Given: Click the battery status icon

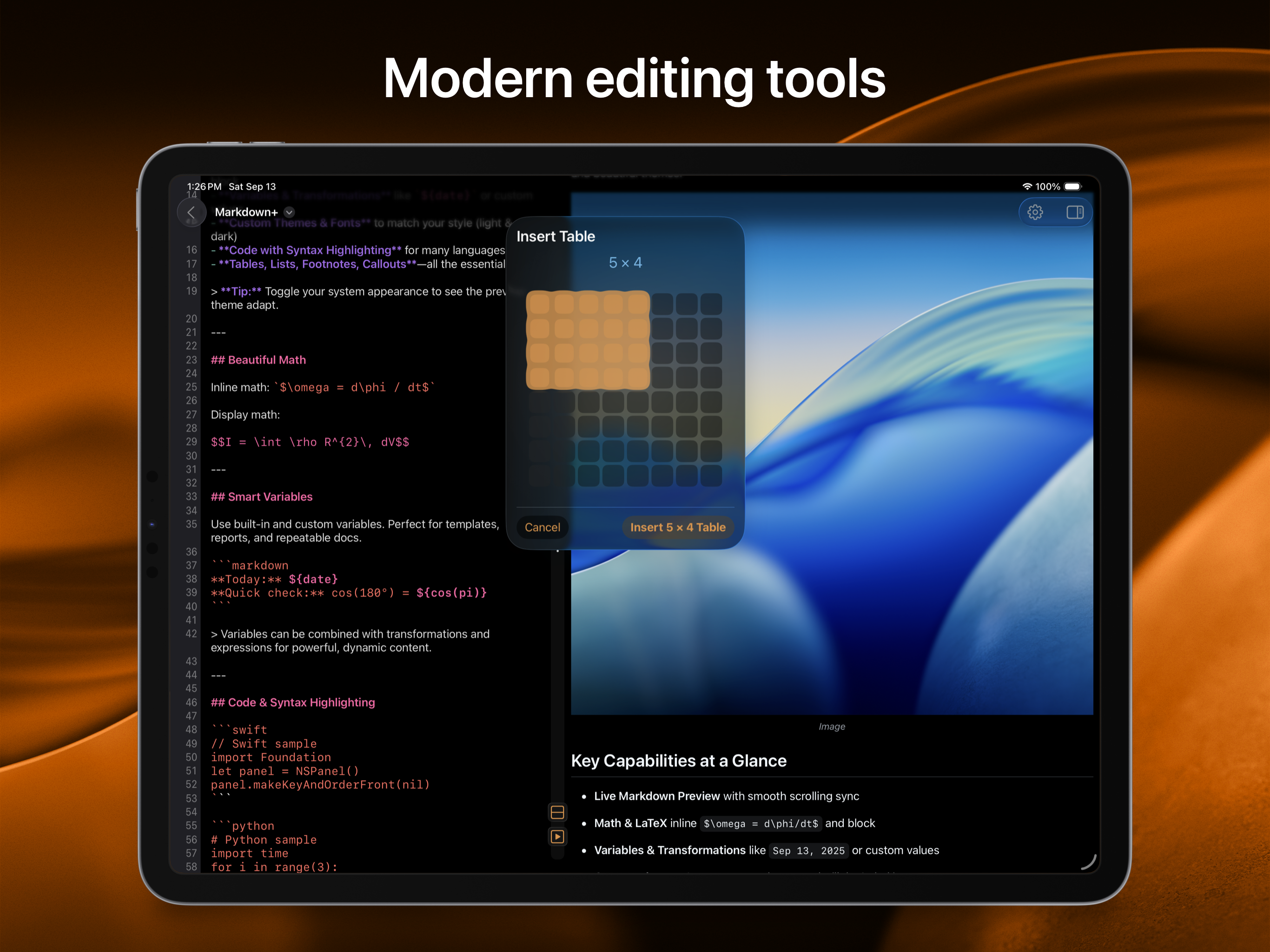Looking at the screenshot, I should (1073, 186).
